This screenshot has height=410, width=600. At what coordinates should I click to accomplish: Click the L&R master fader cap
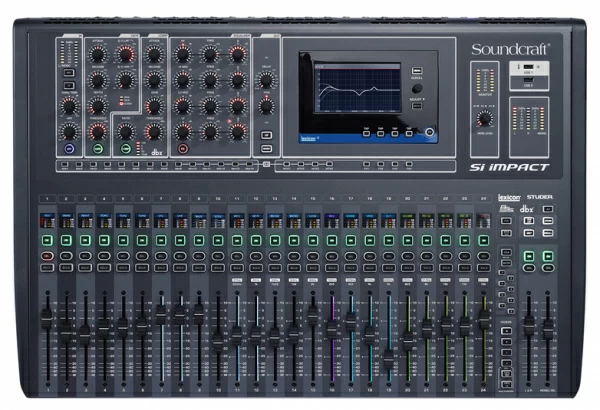[x=528, y=327]
